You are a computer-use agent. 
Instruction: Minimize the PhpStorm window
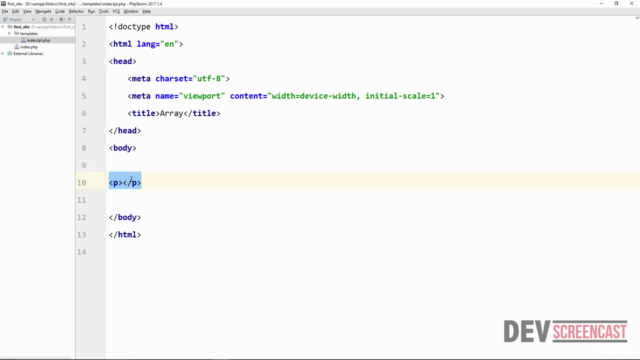601,3
